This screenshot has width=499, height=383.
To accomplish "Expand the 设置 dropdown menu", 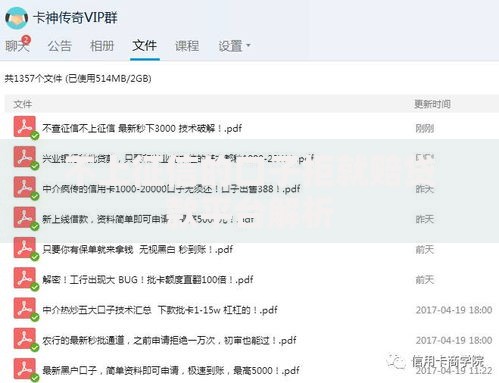I will (234, 46).
